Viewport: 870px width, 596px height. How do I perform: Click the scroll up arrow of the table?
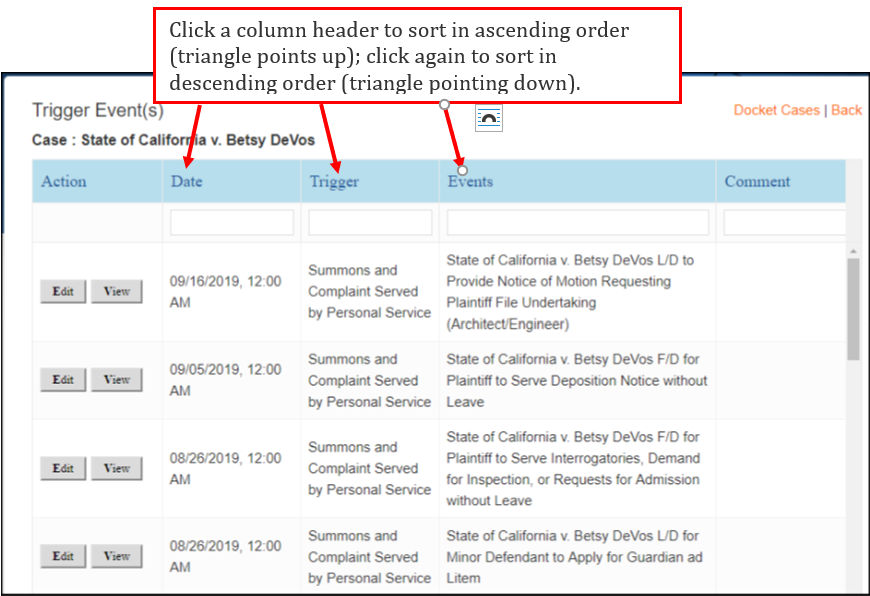coord(853,251)
